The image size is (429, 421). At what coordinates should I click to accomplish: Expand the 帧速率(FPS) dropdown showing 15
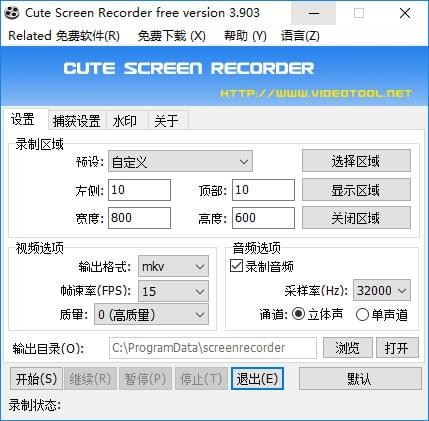(173, 291)
